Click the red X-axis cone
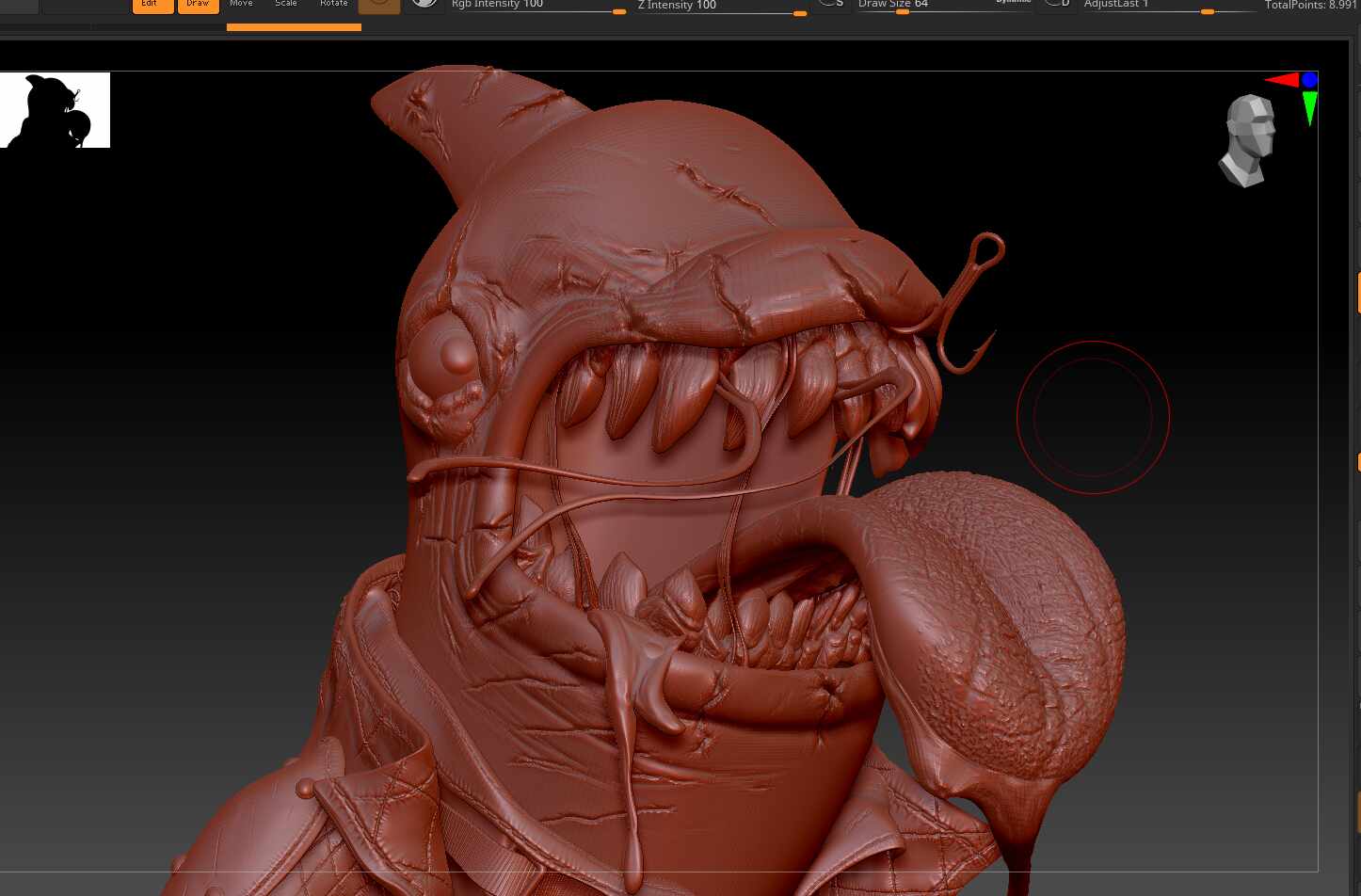This screenshot has width=1361, height=896. point(1282,80)
